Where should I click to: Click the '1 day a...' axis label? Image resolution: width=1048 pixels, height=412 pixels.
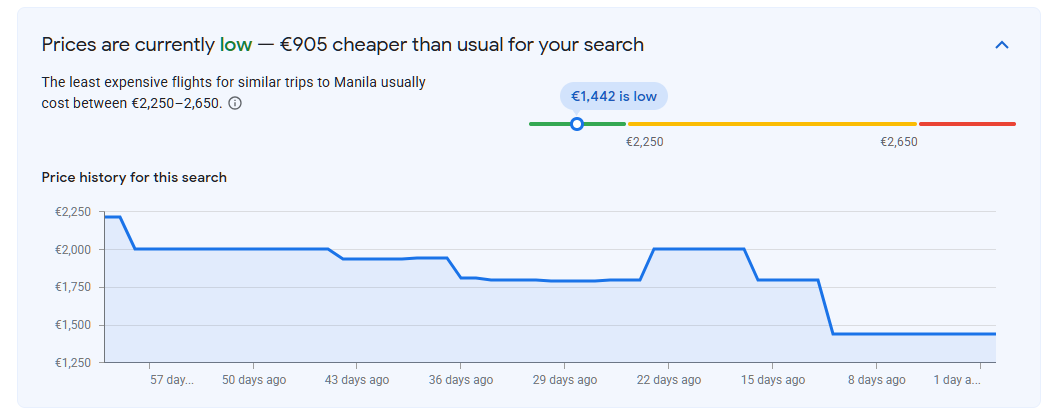click(957, 380)
